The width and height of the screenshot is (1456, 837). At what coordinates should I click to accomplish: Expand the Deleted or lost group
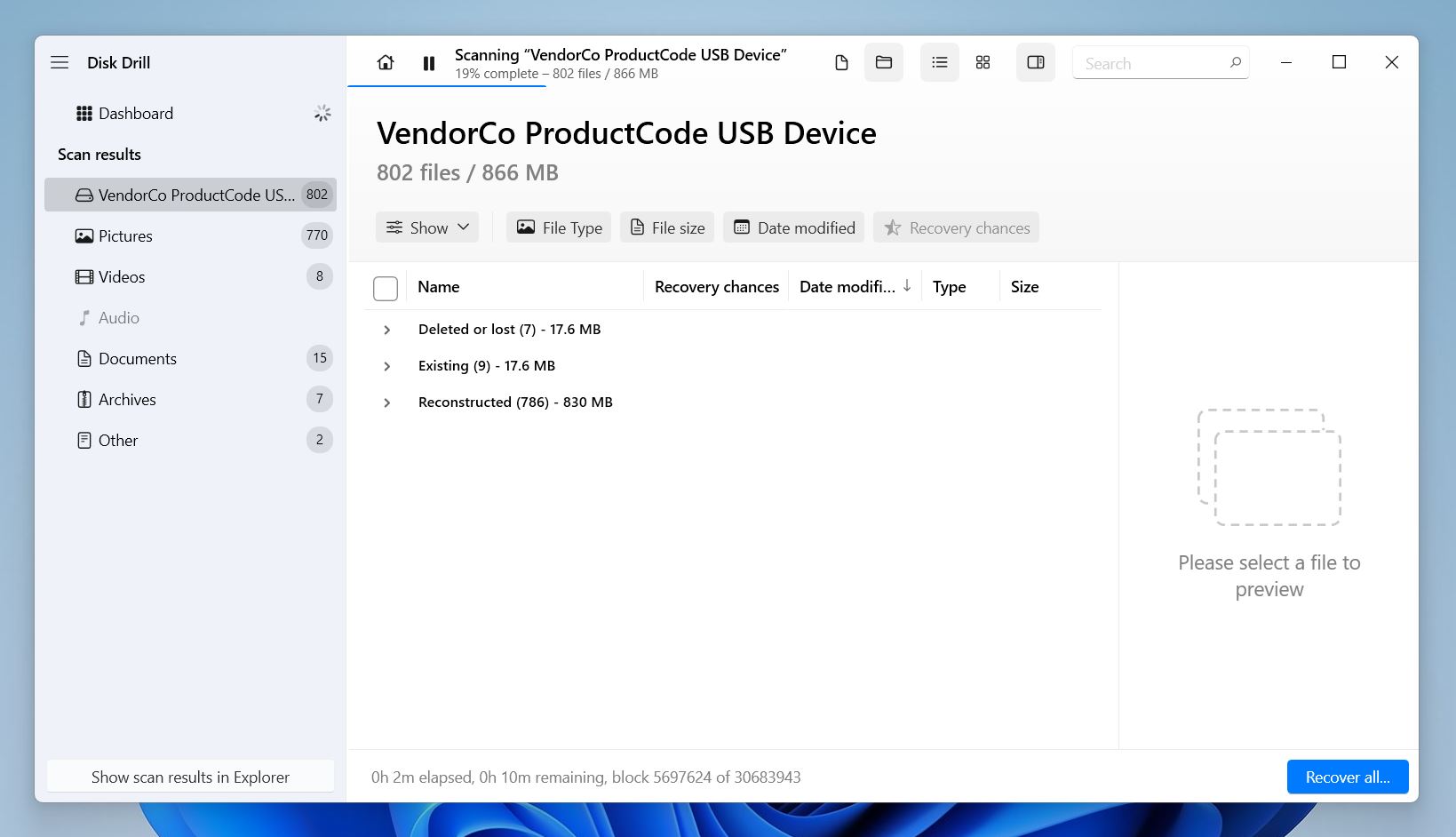[387, 330]
